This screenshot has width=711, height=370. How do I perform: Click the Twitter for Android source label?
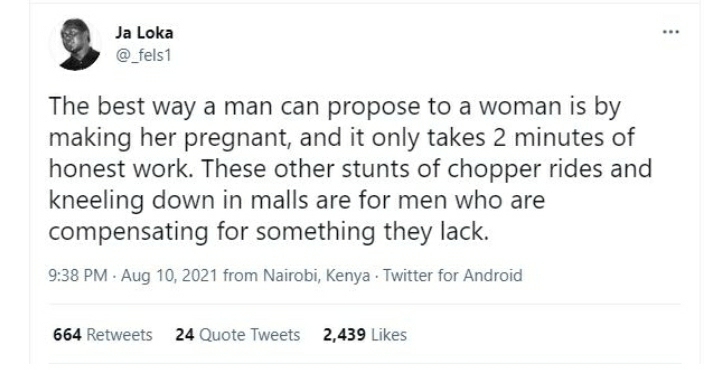pyautogui.click(x=453, y=275)
